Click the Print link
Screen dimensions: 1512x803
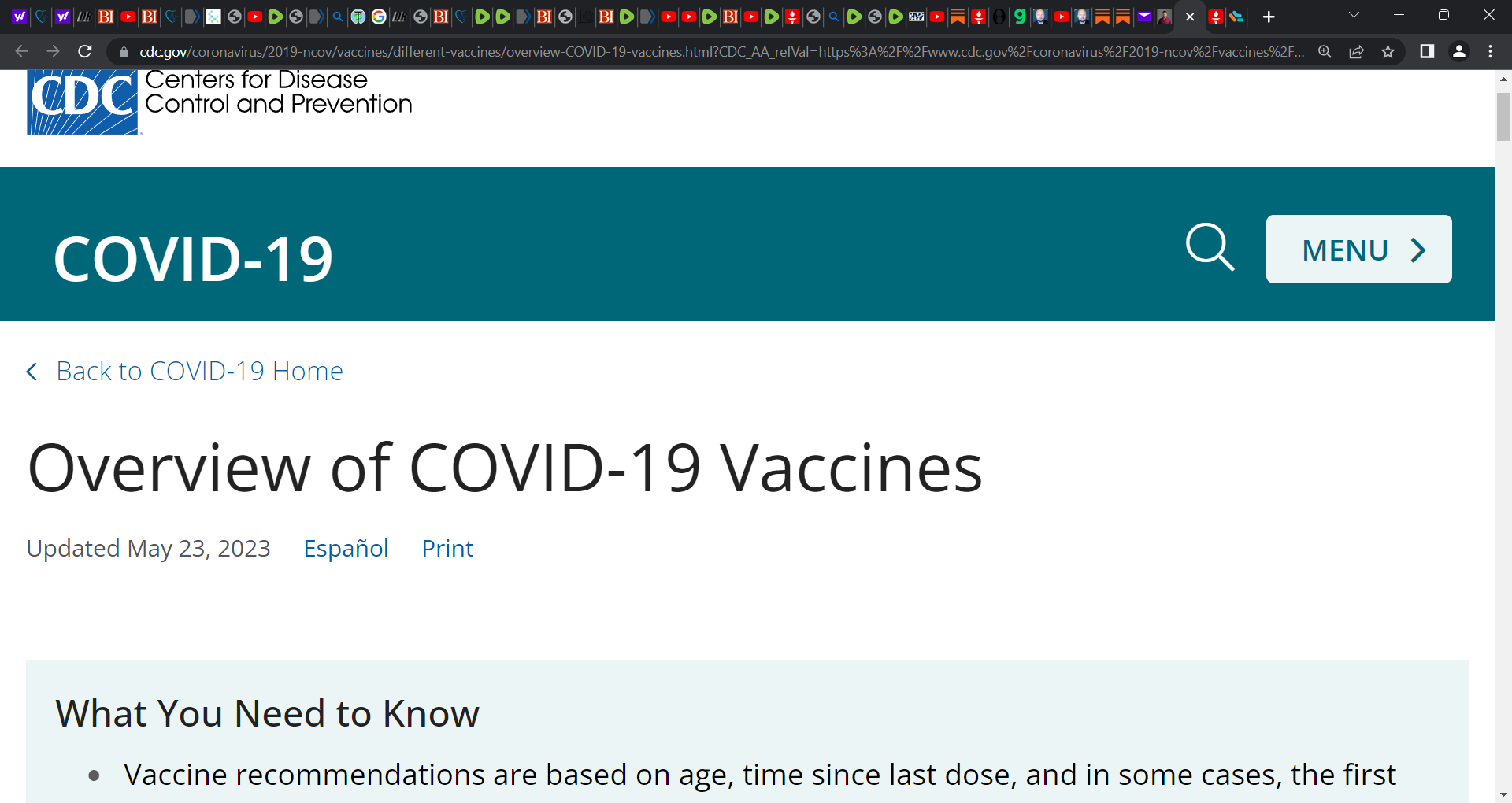(447, 548)
